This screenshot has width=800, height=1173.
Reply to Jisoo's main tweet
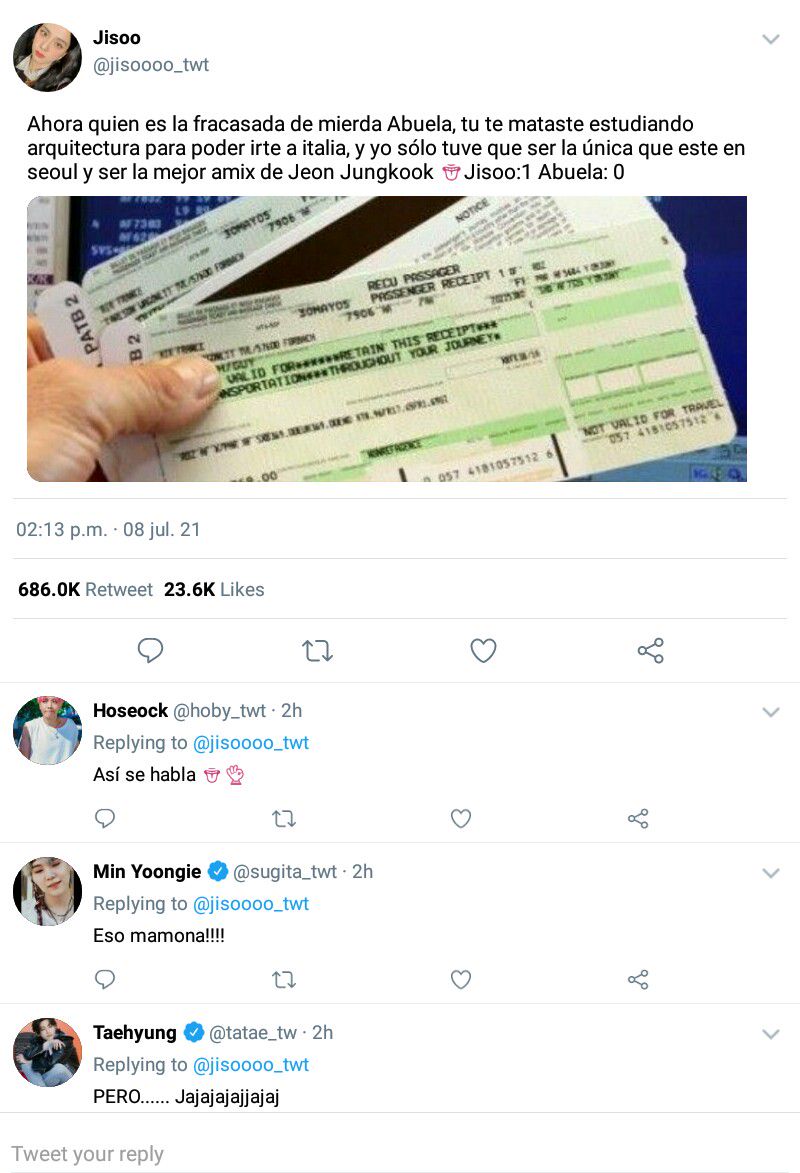tap(150, 650)
